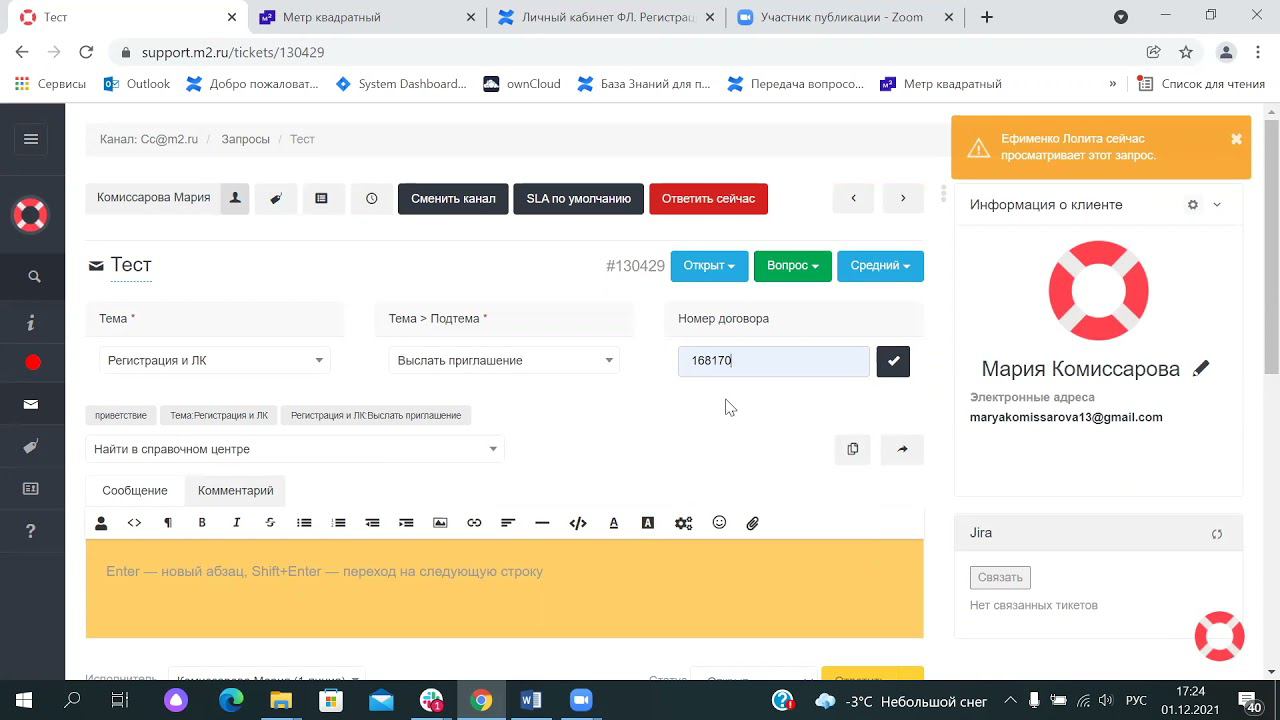Viewport: 1280px width, 720px height.
Task: Click the clock icon in ticket toolbar
Action: [x=372, y=198]
